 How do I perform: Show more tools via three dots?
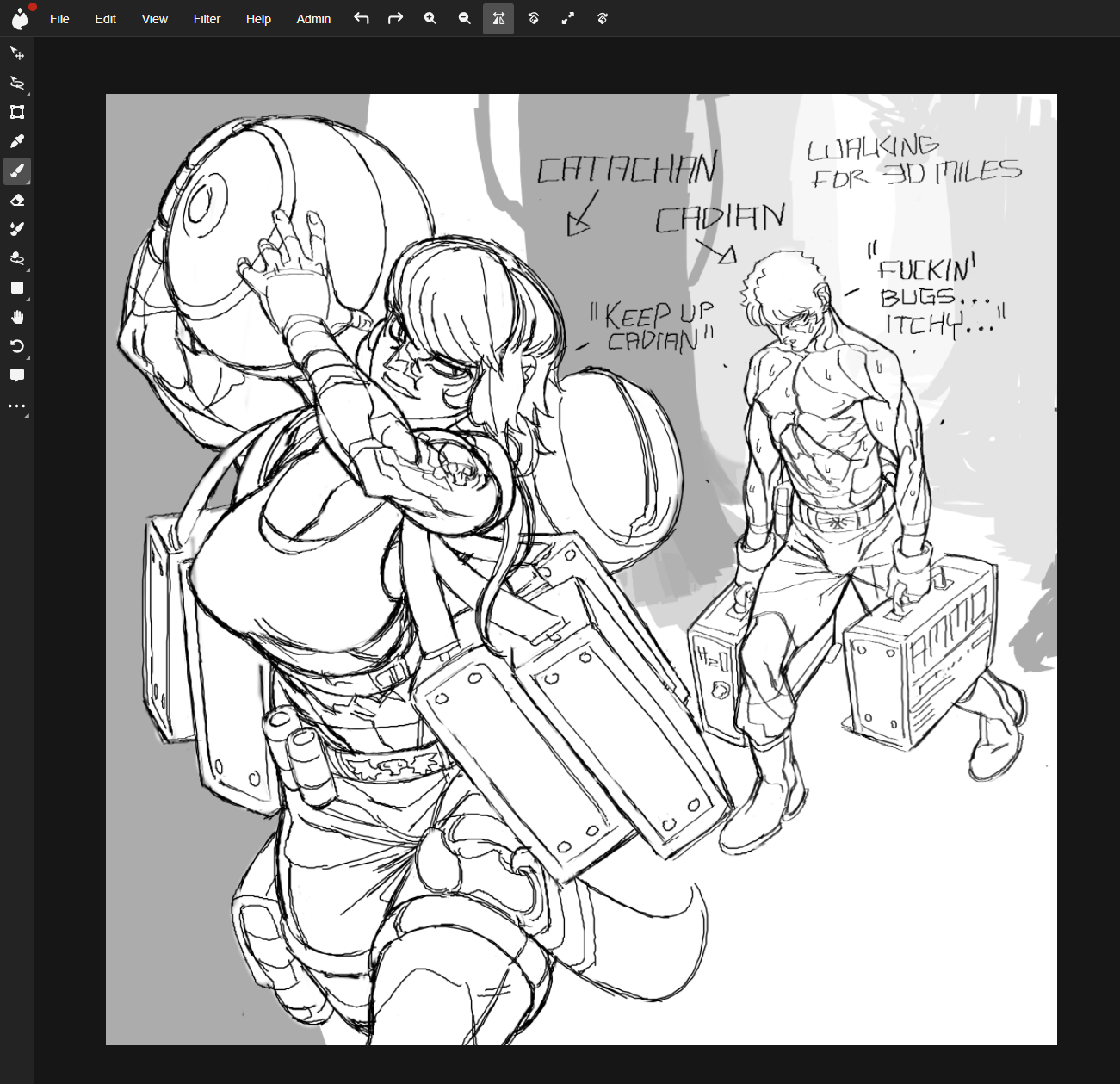(x=17, y=405)
